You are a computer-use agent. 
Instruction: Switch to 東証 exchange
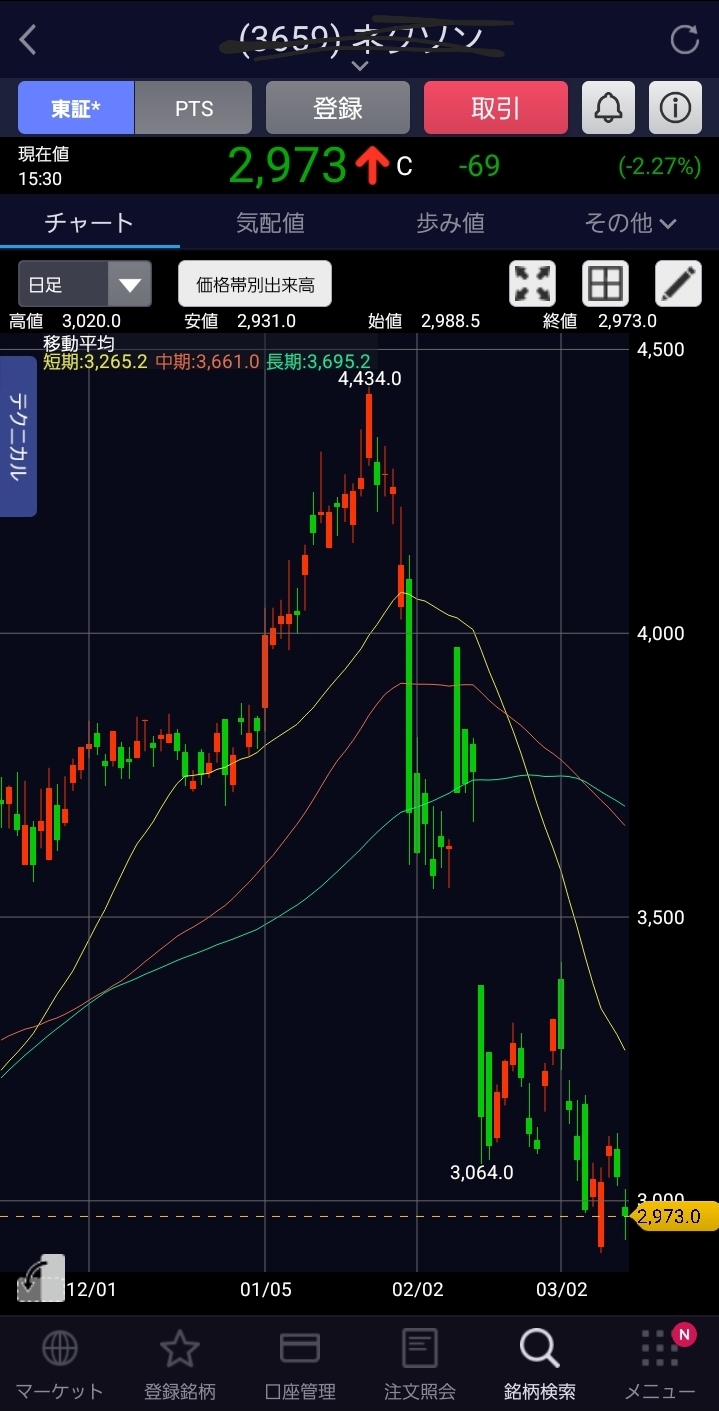click(x=76, y=108)
